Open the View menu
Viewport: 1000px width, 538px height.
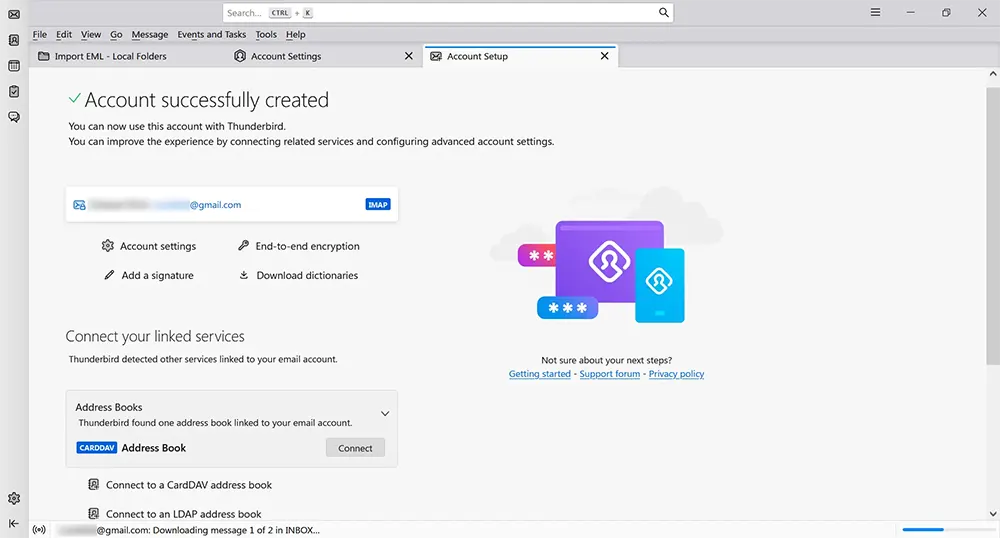pos(91,34)
